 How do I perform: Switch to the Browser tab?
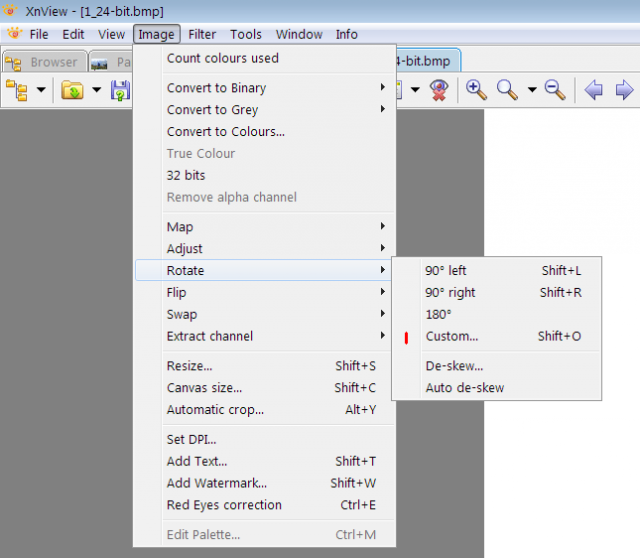point(44,62)
